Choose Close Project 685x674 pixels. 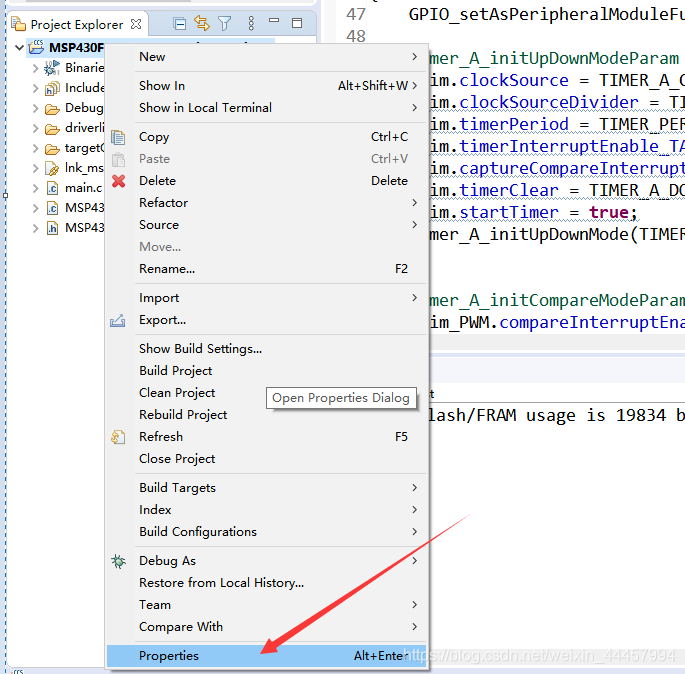click(x=266, y=459)
